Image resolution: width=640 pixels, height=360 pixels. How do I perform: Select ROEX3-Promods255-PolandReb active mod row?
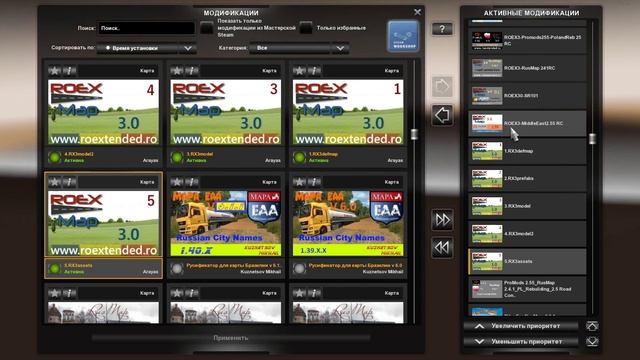527,40
